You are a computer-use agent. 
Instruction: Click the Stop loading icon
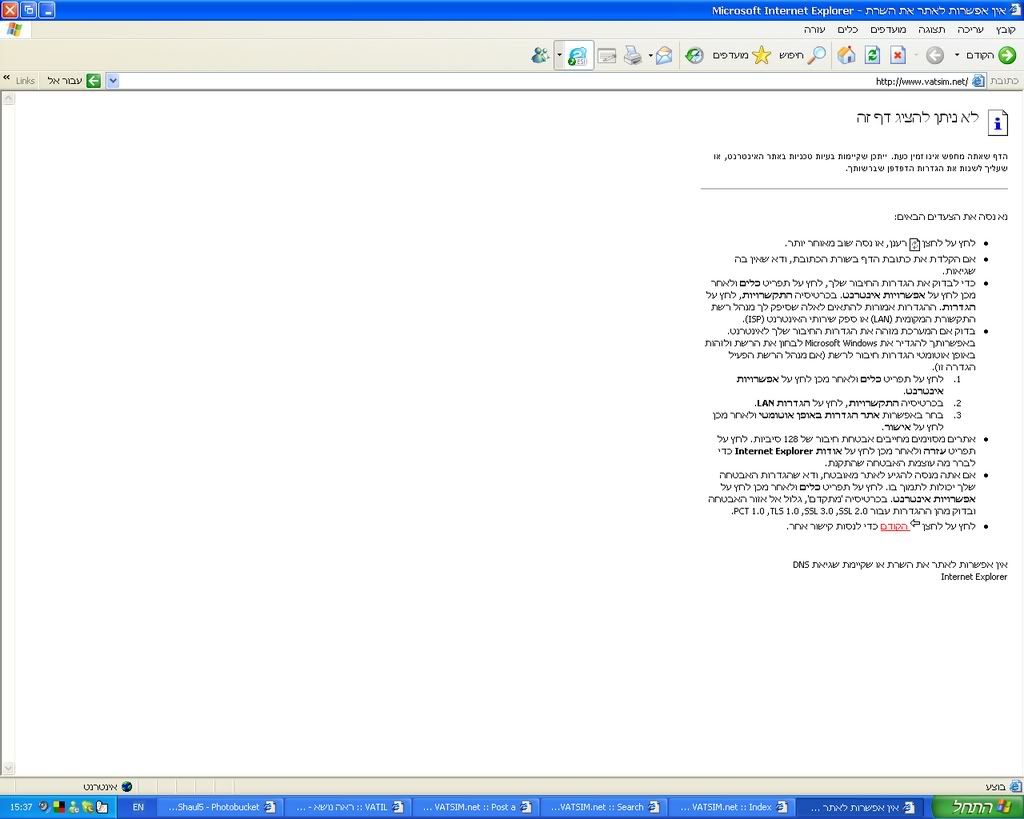[898, 55]
